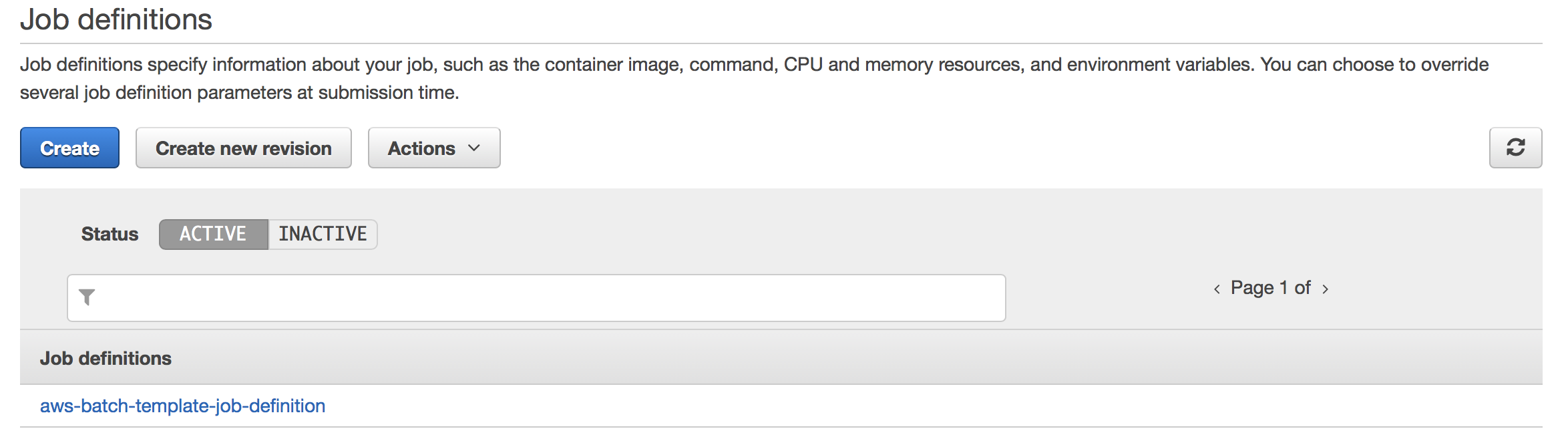Image resolution: width=1568 pixels, height=445 pixels.
Task: Click the Status label
Action: (x=110, y=234)
